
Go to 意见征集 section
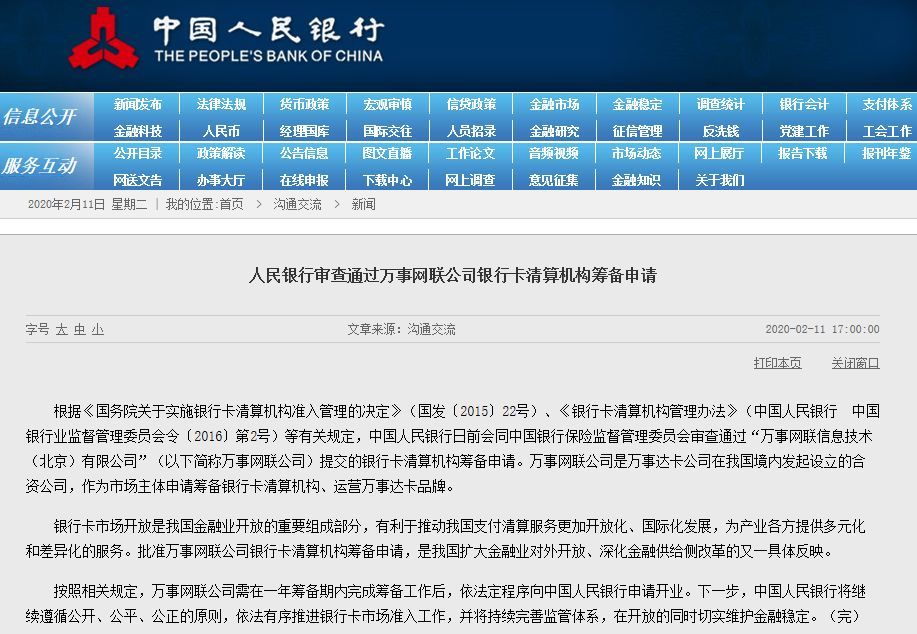[554, 180]
